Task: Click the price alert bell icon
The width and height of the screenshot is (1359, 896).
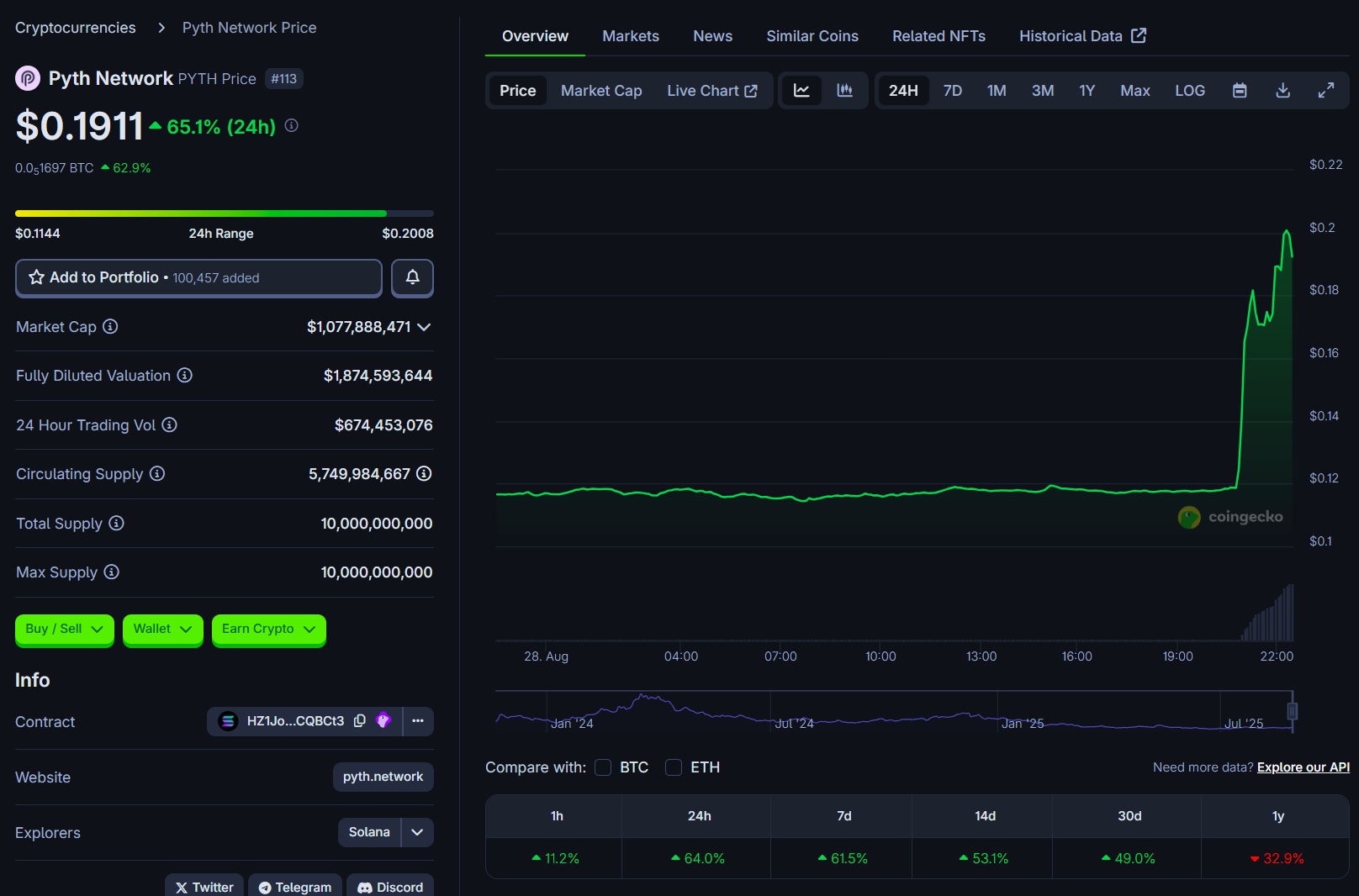Action: click(x=412, y=277)
